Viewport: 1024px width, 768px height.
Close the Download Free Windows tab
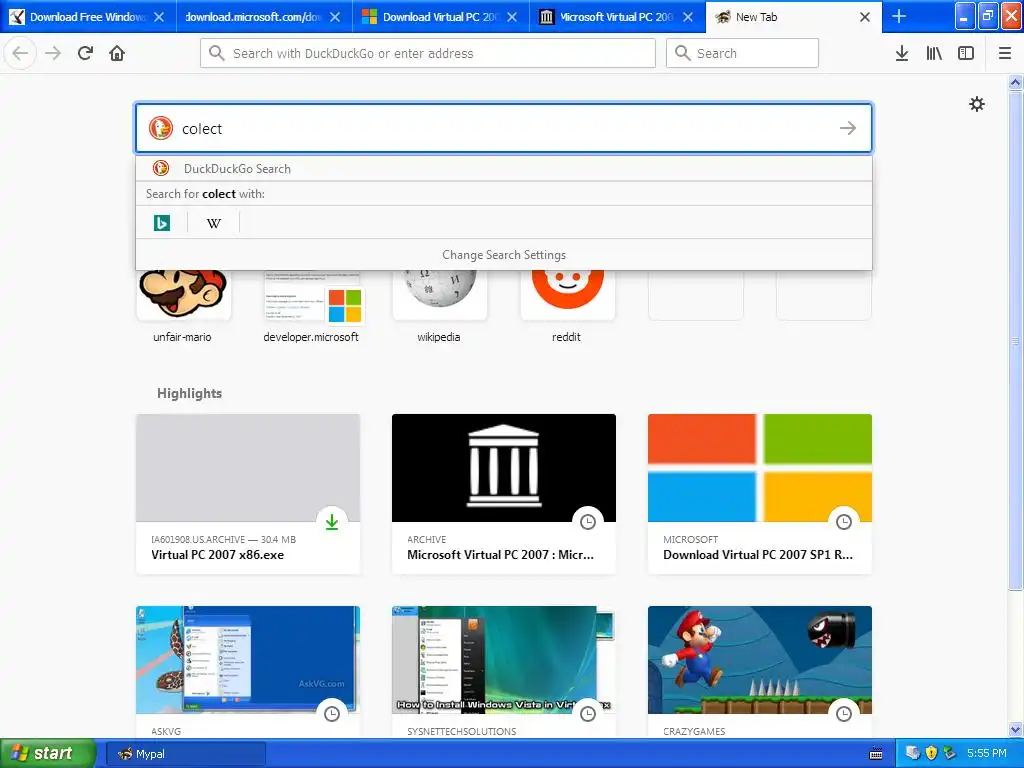pyautogui.click(x=159, y=17)
